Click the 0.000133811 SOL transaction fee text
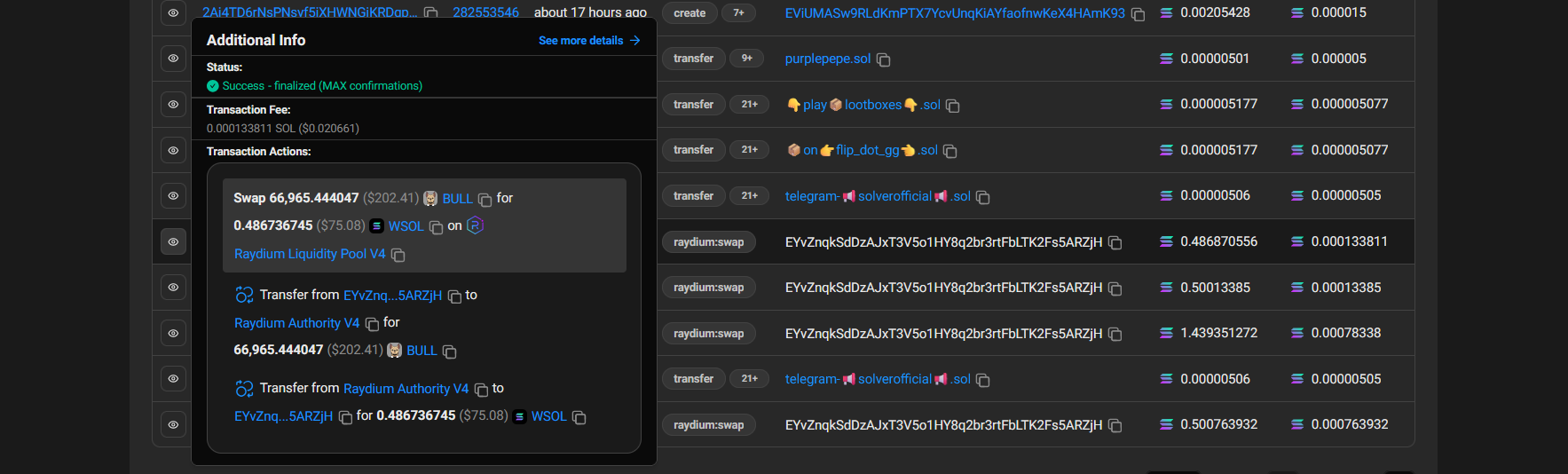This screenshot has width=1568, height=474. tap(283, 129)
